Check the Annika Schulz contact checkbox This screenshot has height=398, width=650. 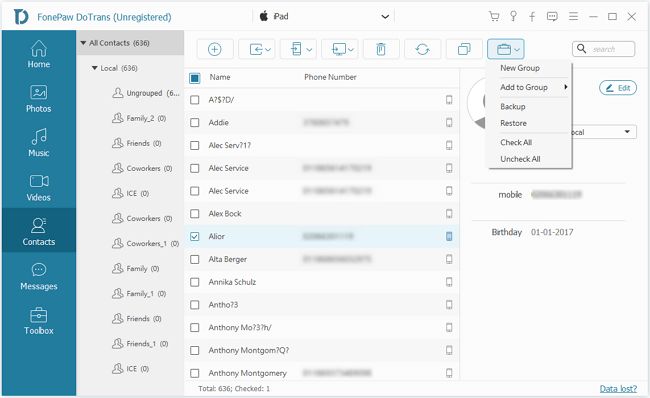click(x=194, y=282)
